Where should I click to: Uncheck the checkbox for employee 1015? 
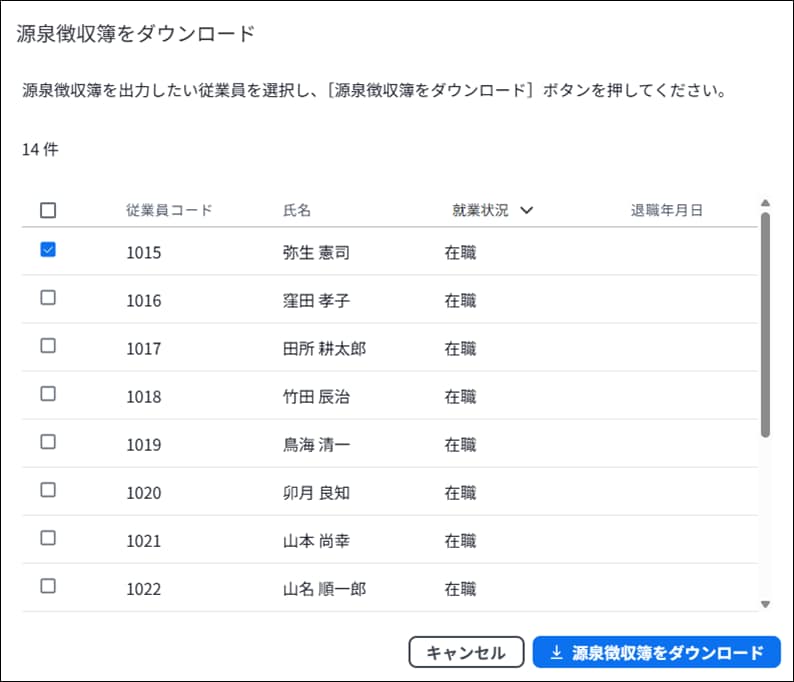pyautogui.click(x=48, y=250)
